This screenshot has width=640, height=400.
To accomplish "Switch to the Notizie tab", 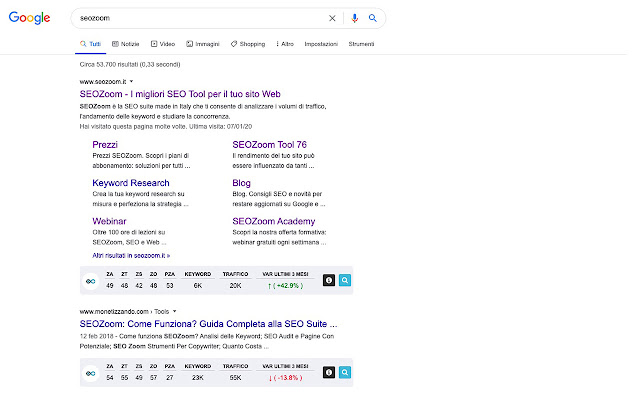I will pyautogui.click(x=126, y=44).
